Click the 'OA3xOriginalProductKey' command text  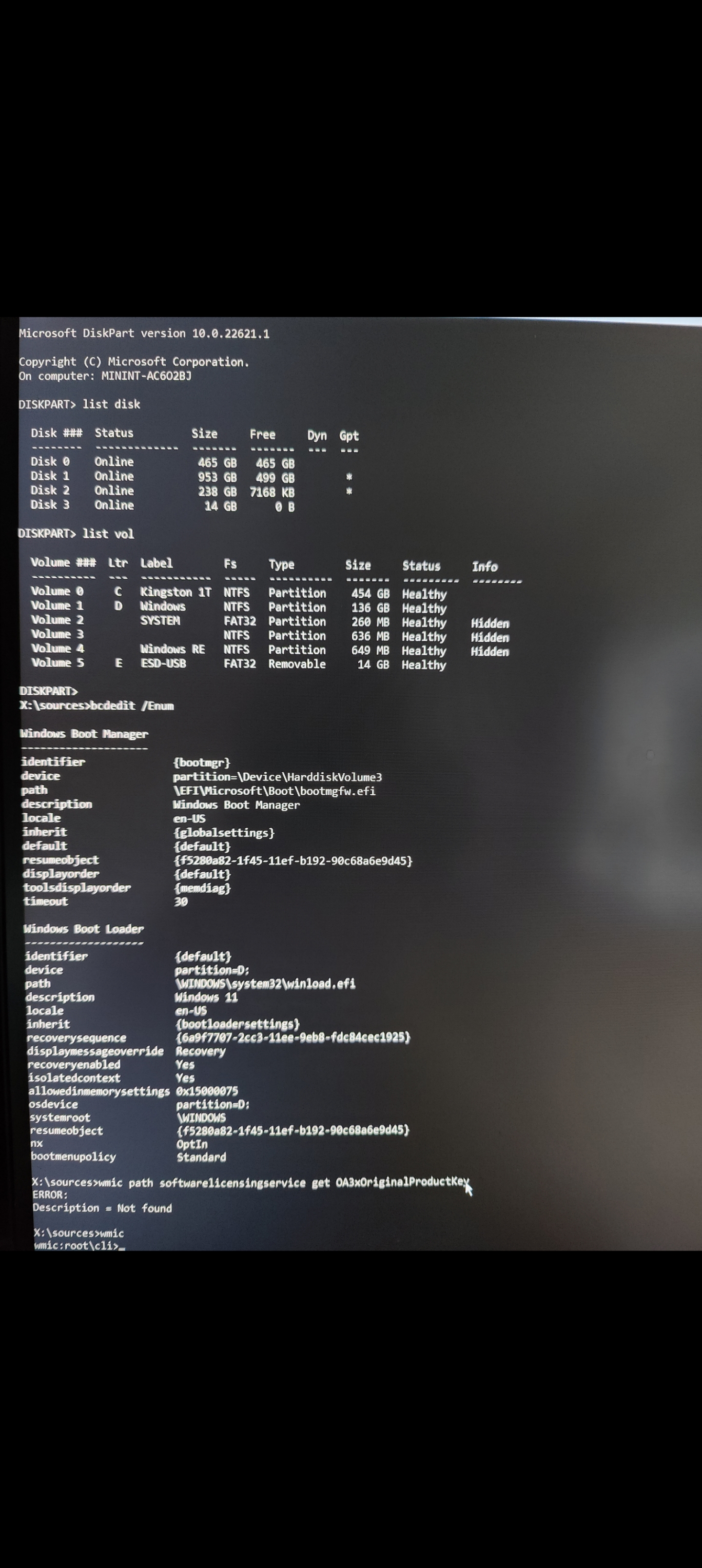pos(403,1182)
